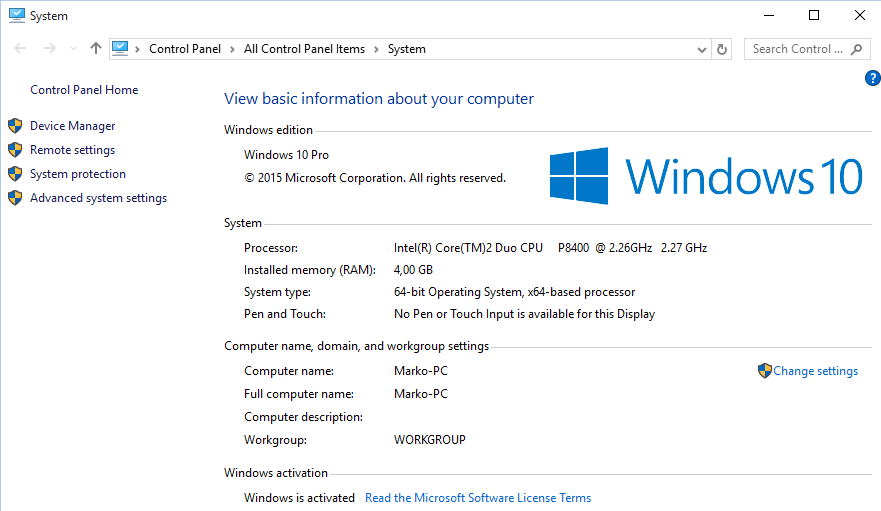This screenshot has height=511, width=881.
Task: Click the search magnifier icon
Action: click(x=856, y=49)
